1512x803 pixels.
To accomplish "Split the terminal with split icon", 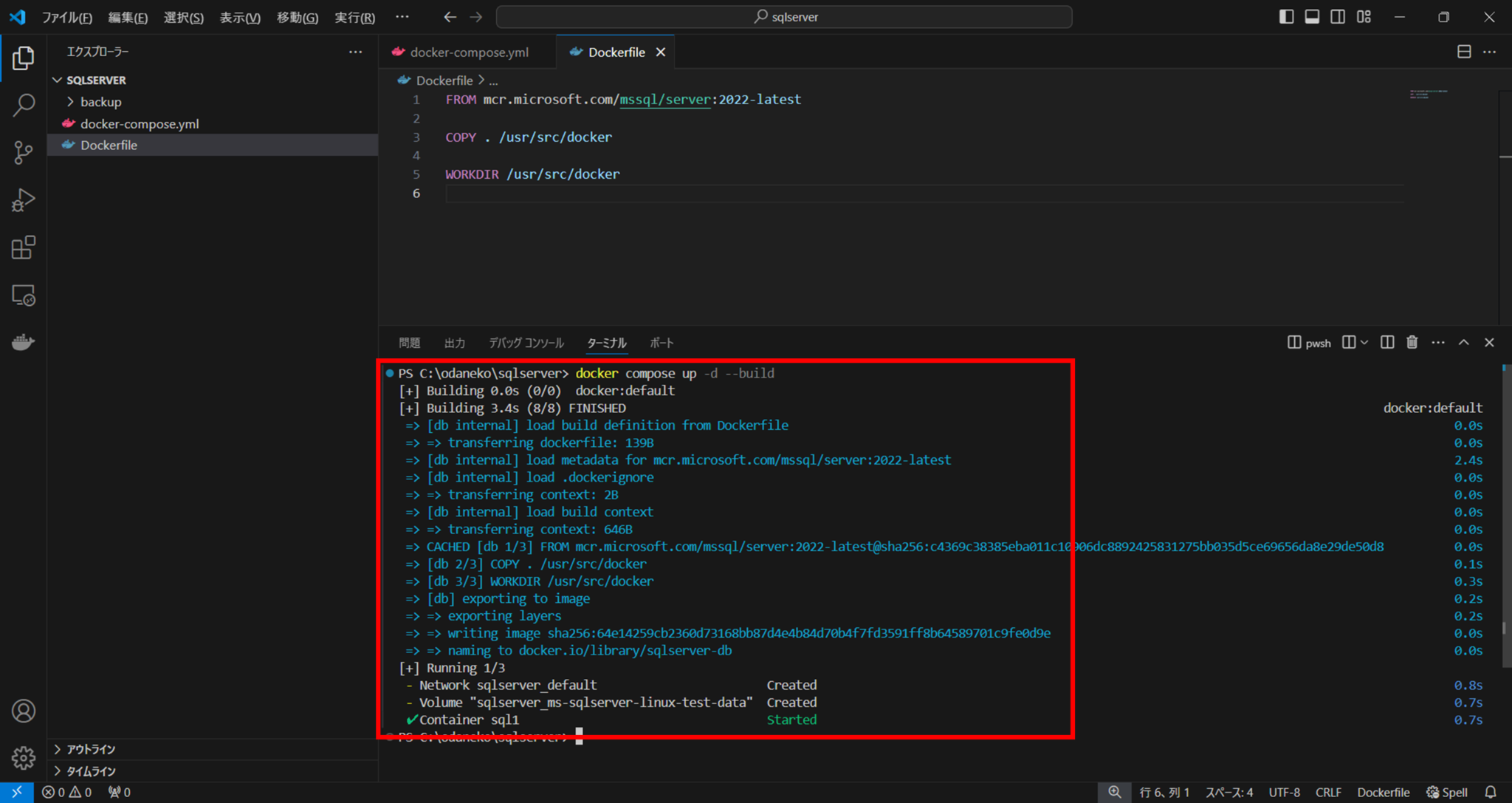I will point(1387,342).
